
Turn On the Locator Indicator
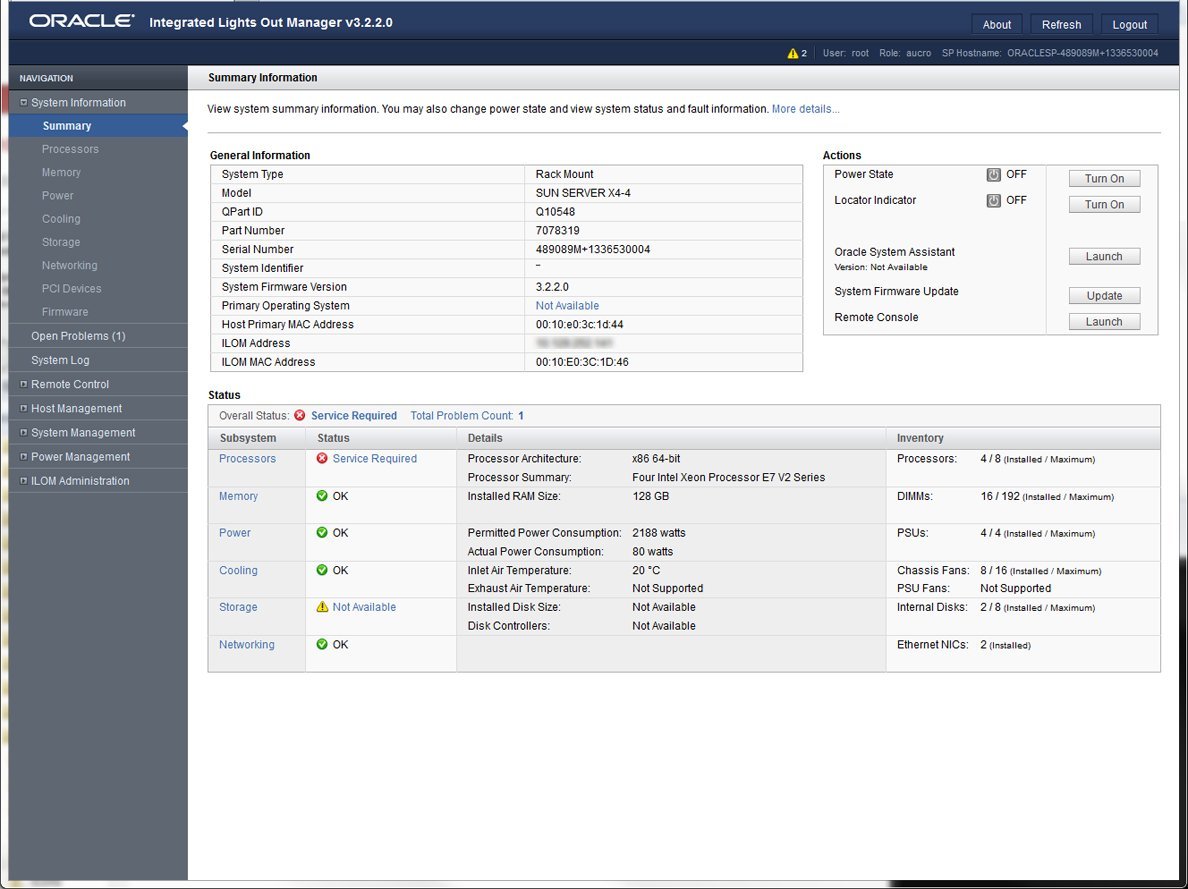(x=1104, y=205)
